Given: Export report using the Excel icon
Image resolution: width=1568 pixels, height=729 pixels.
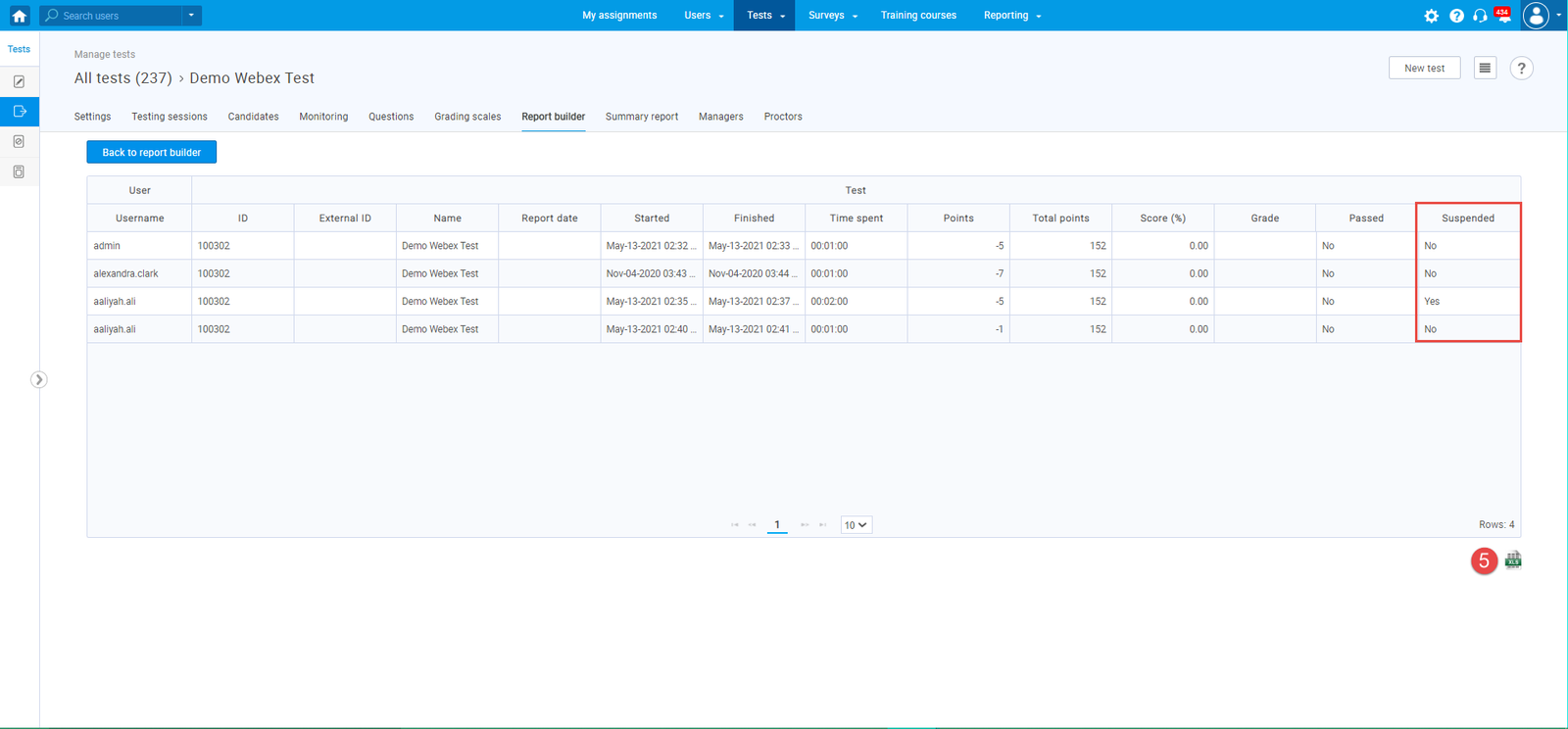Looking at the screenshot, I should click(x=1513, y=560).
